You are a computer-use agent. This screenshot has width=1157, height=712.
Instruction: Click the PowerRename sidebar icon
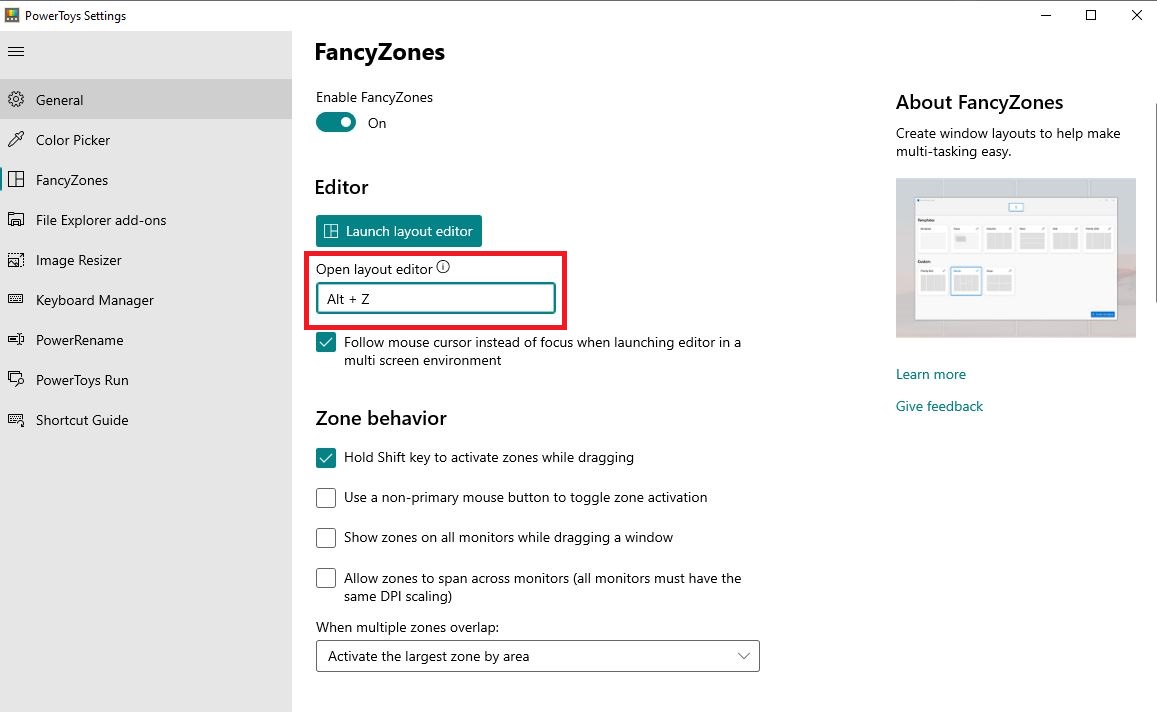point(16,339)
